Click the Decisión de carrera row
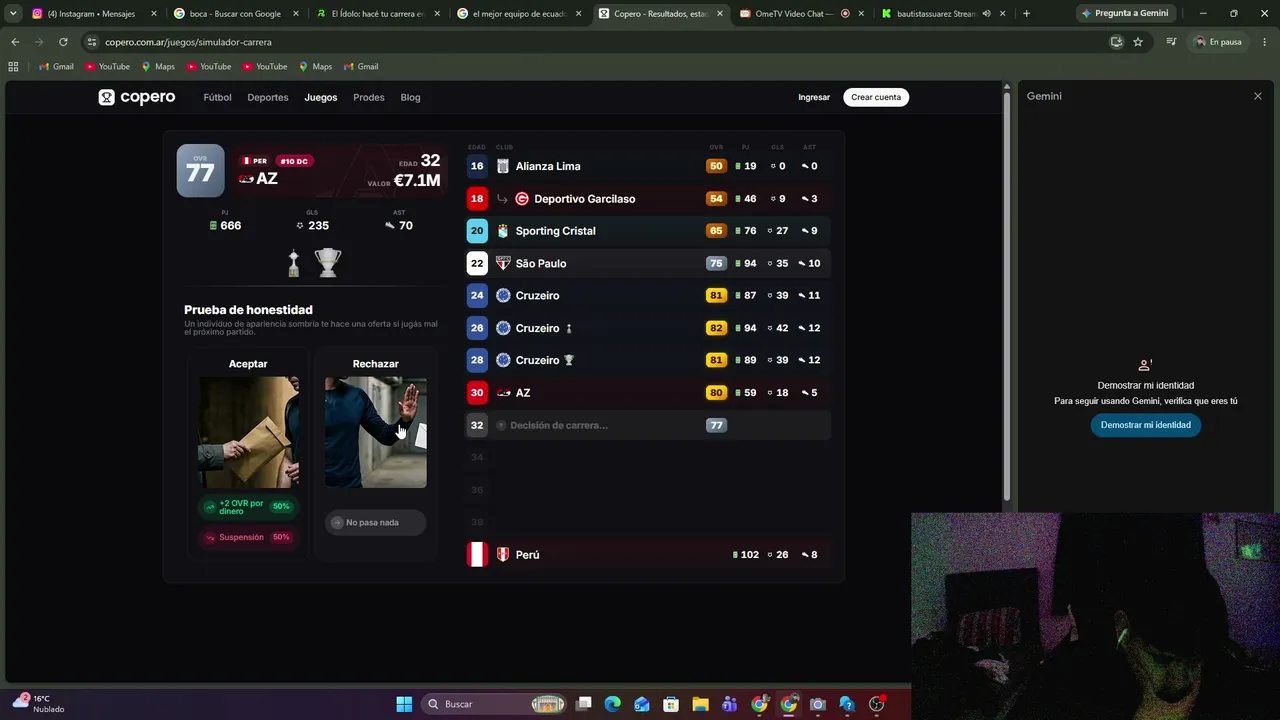1280x720 pixels. 648,425
